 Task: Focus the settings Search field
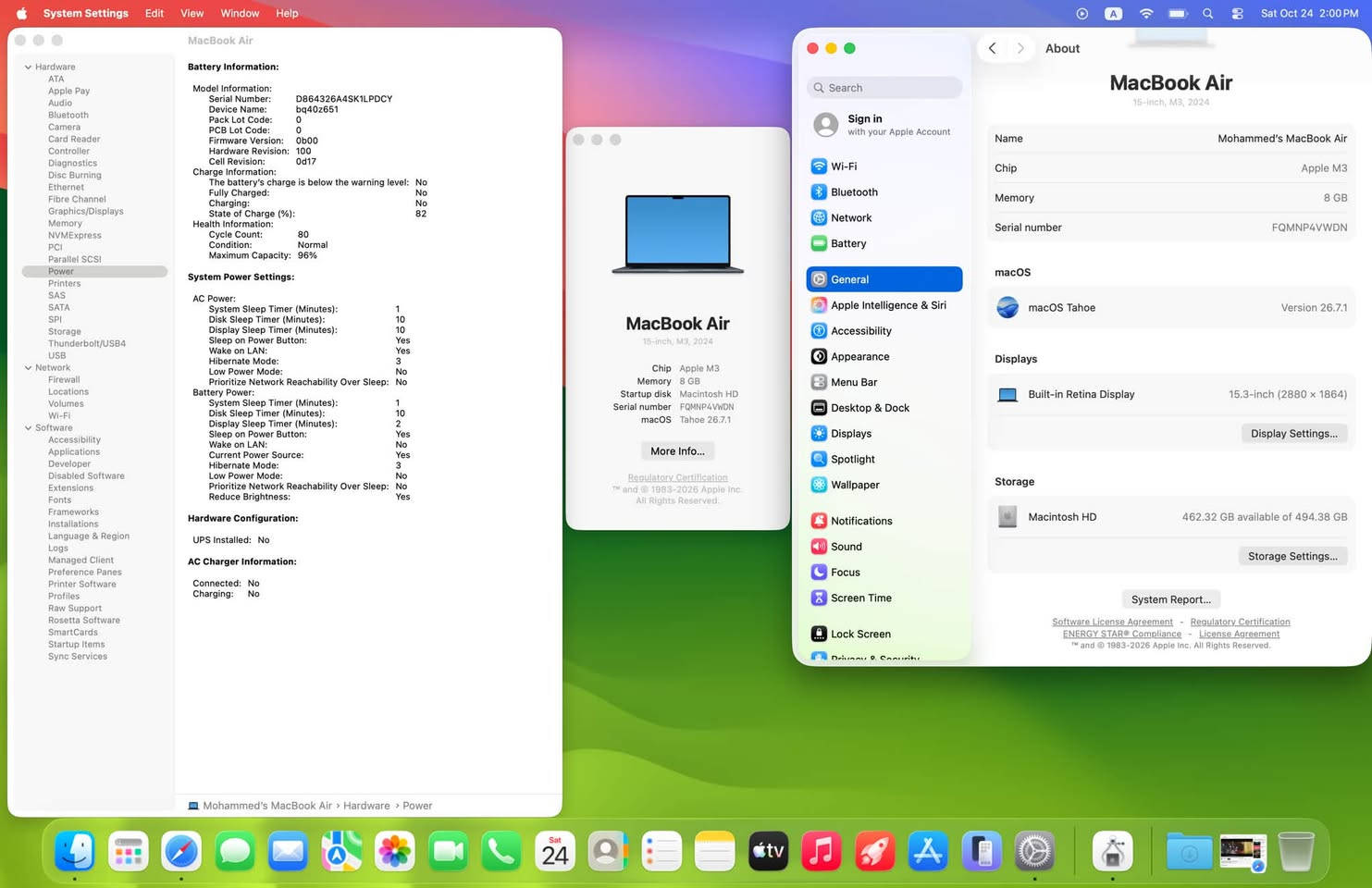[x=884, y=88]
